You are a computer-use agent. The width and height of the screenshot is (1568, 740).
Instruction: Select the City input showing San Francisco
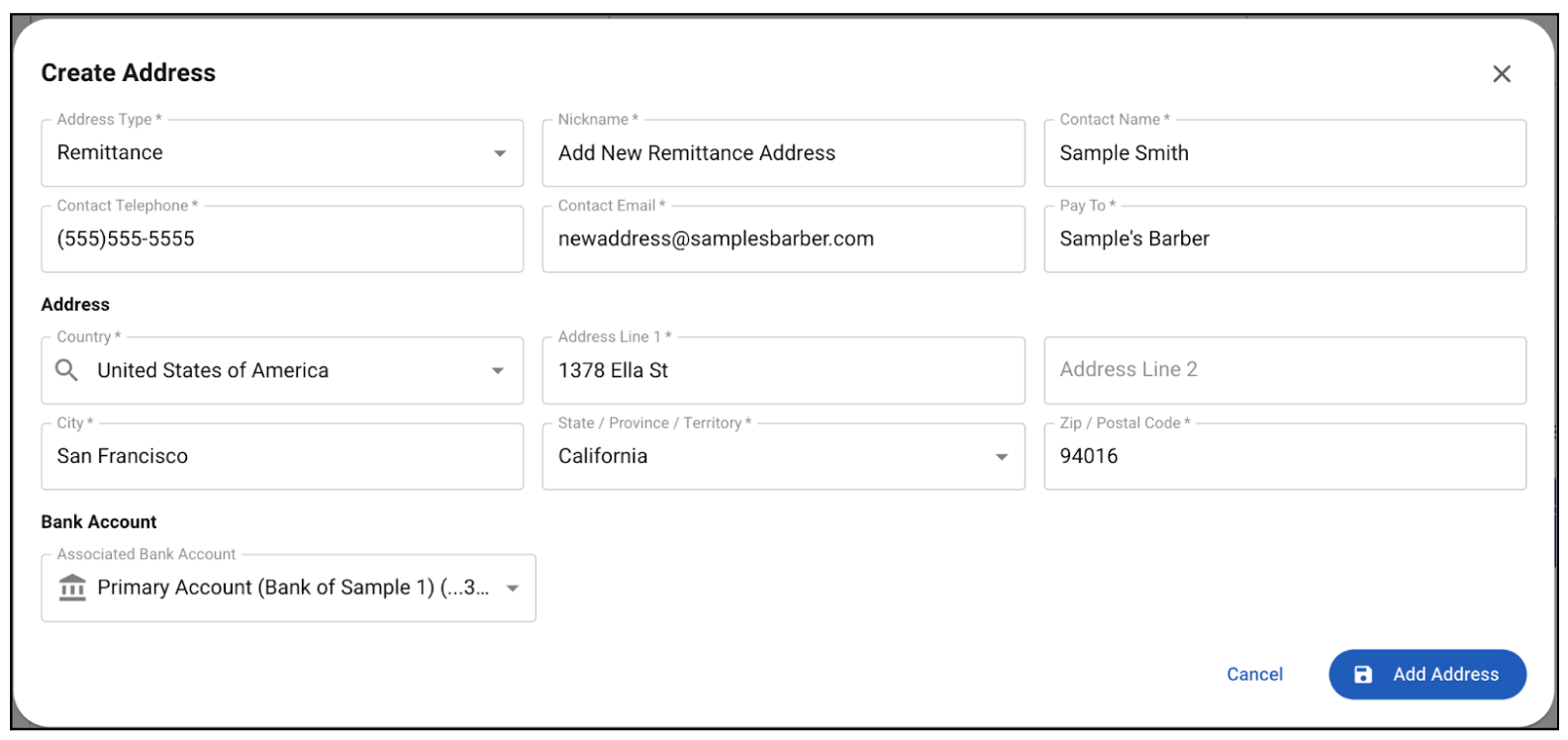click(x=281, y=456)
